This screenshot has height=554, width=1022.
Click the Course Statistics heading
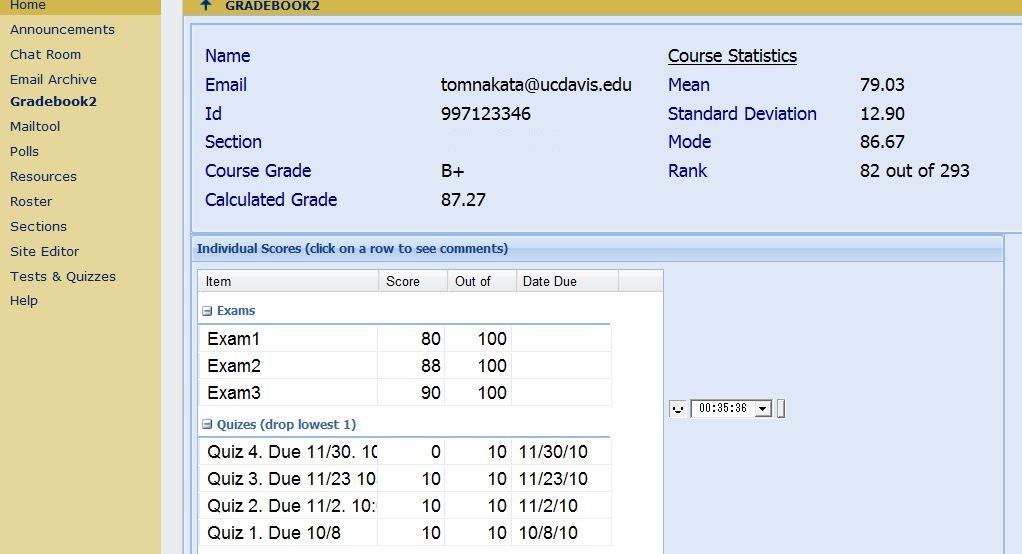click(x=732, y=56)
